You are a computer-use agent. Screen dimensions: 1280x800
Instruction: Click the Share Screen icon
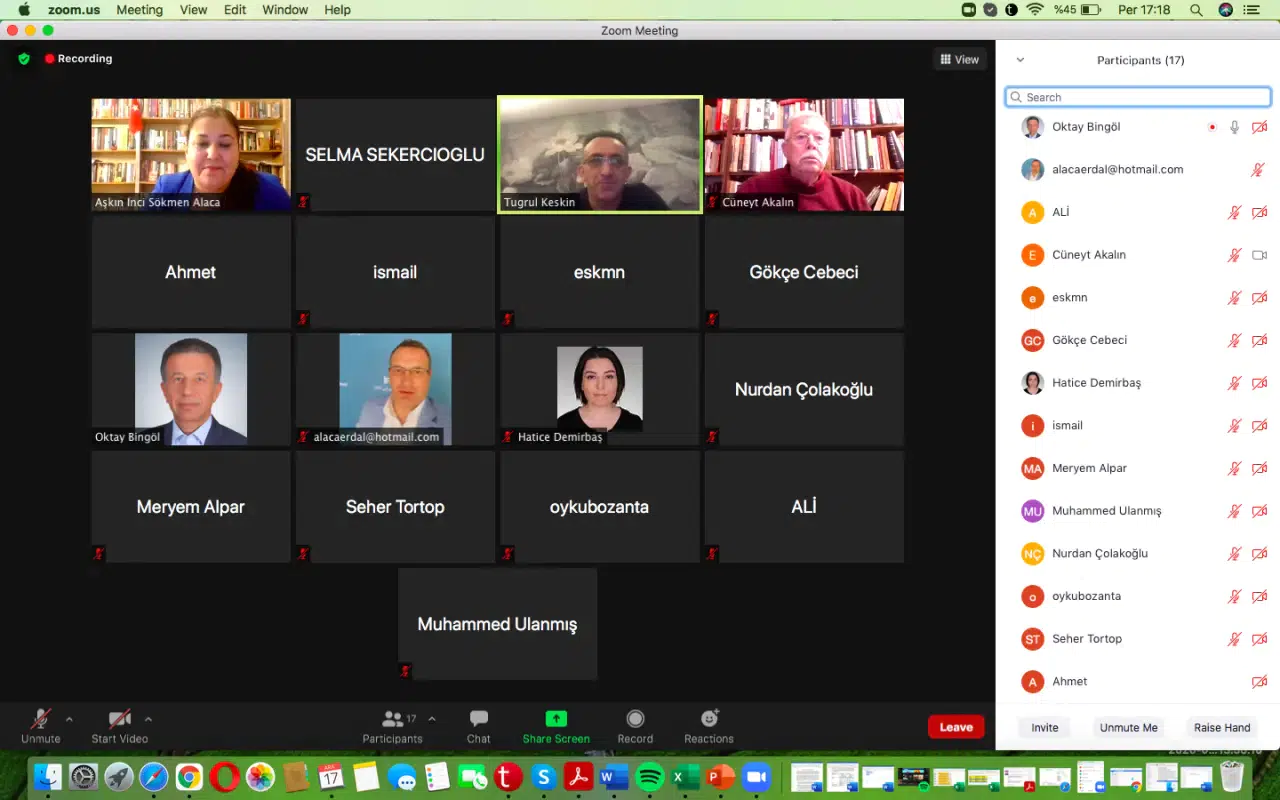(556, 719)
